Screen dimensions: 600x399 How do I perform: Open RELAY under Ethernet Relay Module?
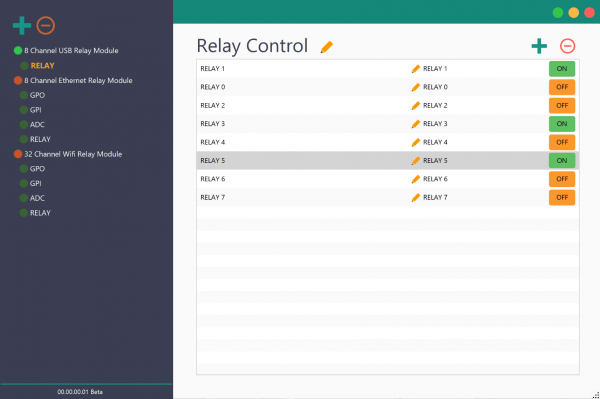click(40, 139)
